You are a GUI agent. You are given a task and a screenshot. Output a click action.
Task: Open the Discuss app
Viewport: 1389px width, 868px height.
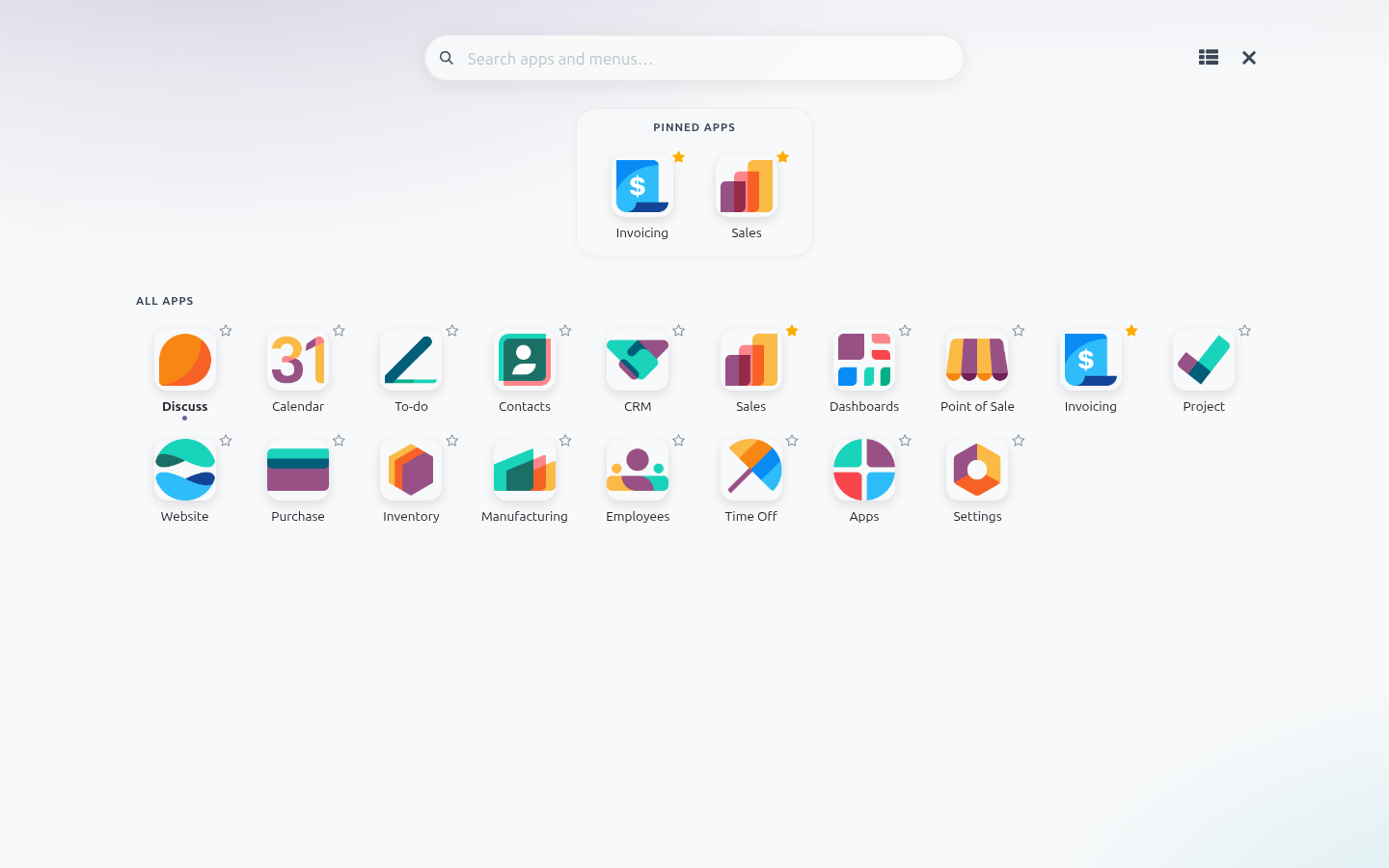tap(185, 360)
